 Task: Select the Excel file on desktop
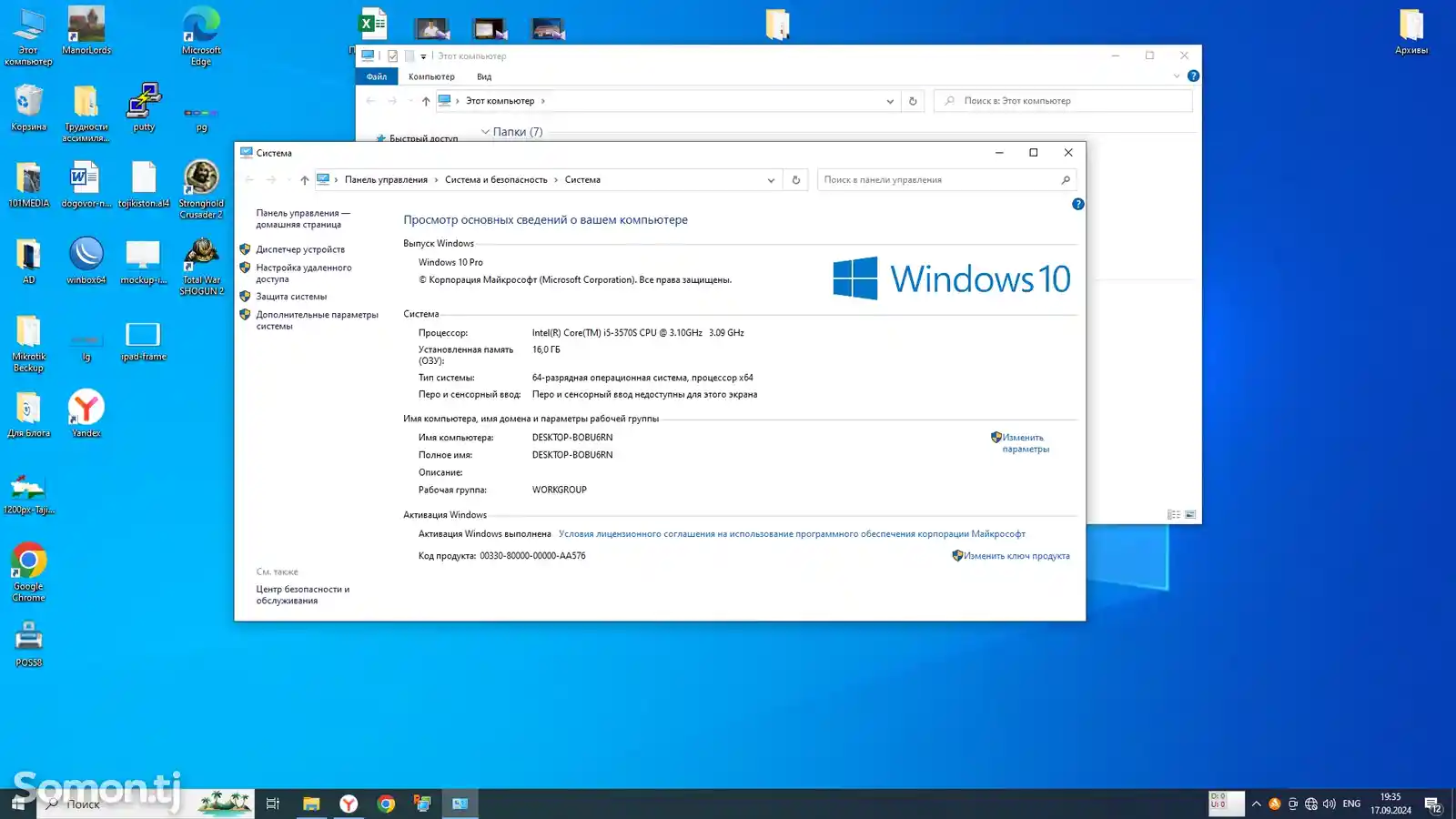[x=372, y=25]
